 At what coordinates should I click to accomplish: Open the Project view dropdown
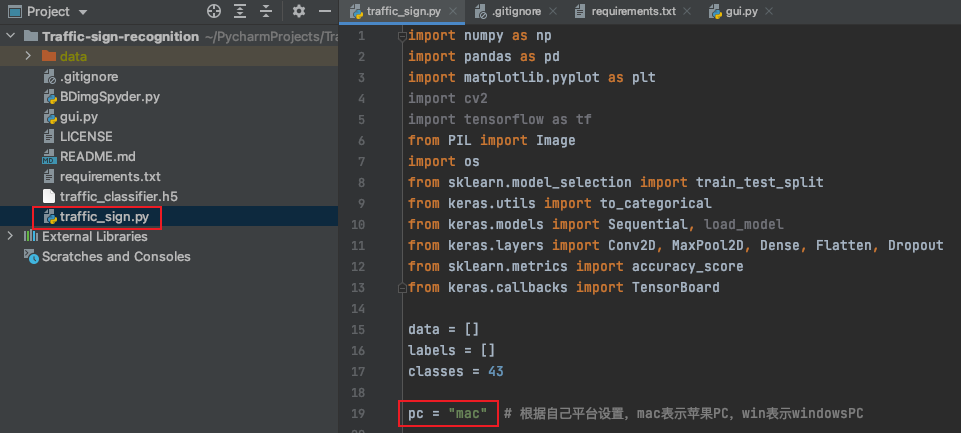81,12
